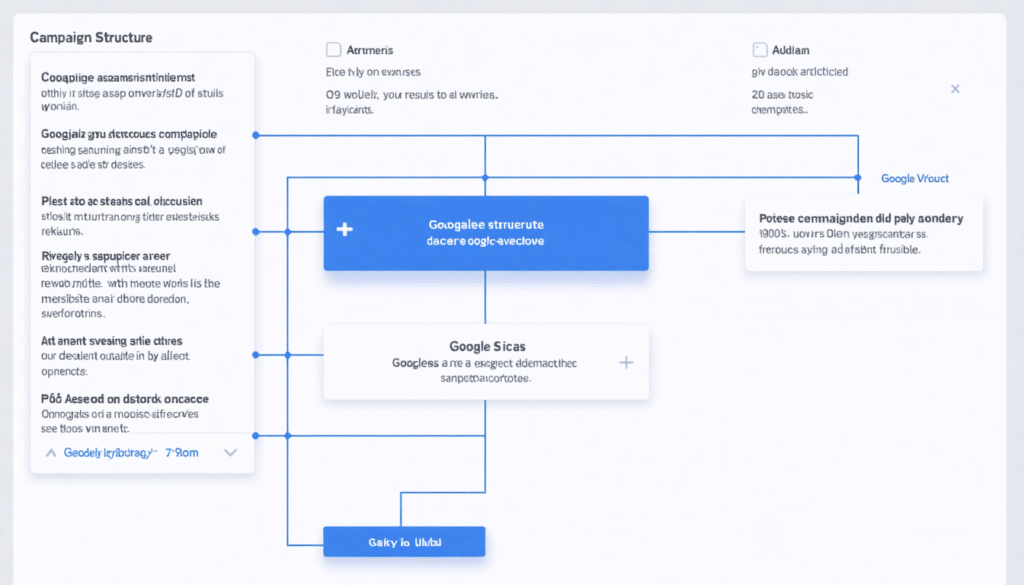Select sidebar item Plest ato ac steahs cal ohccusien
Screen dimensions: 1024x585
tap(131, 215)
